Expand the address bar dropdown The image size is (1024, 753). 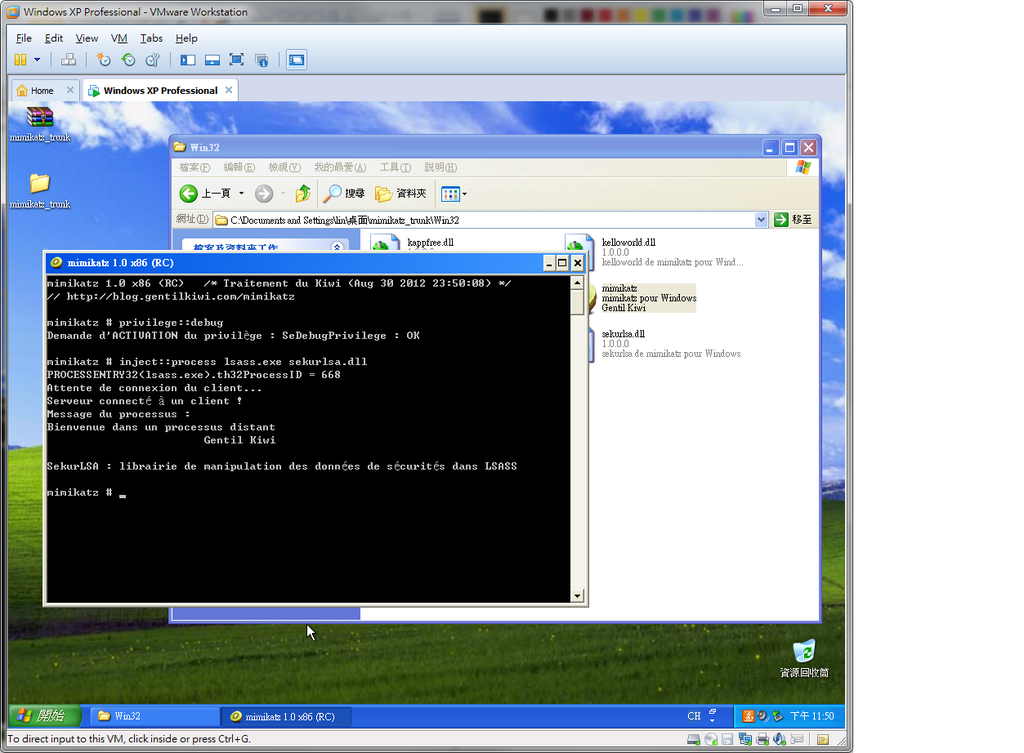[761, 220]
